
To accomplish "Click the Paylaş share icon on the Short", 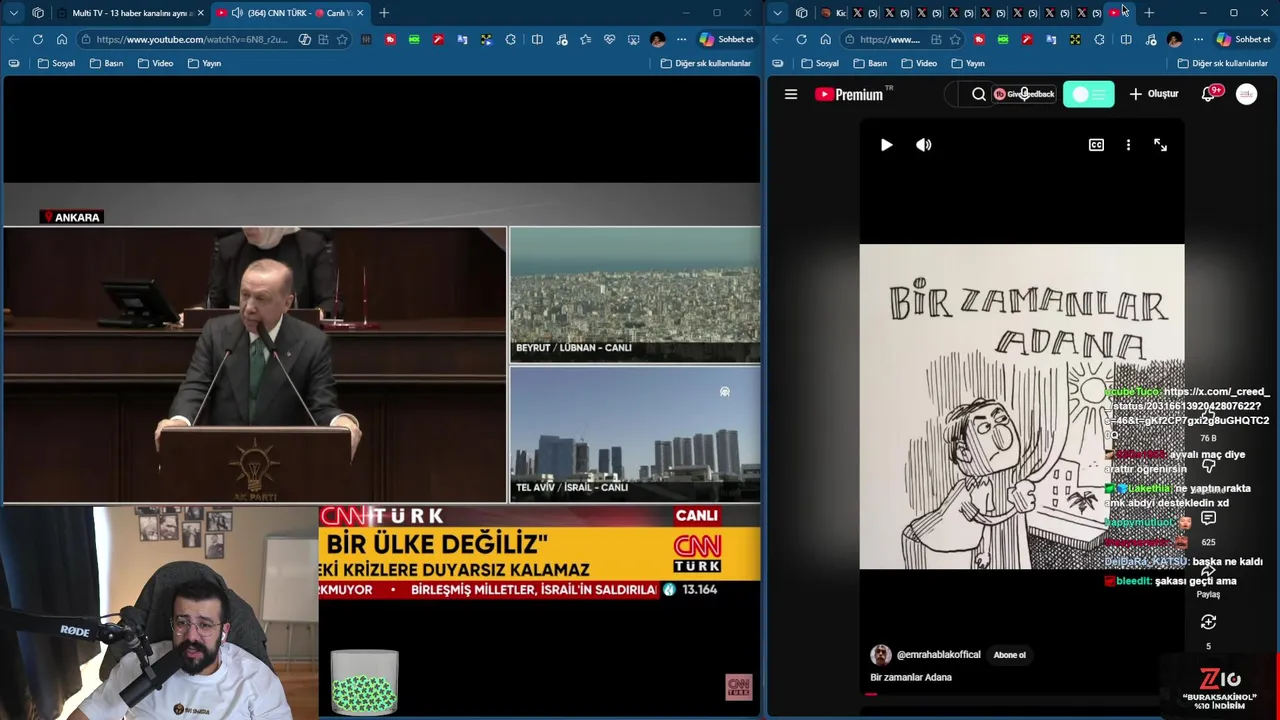I will [x=1208, y=571].
